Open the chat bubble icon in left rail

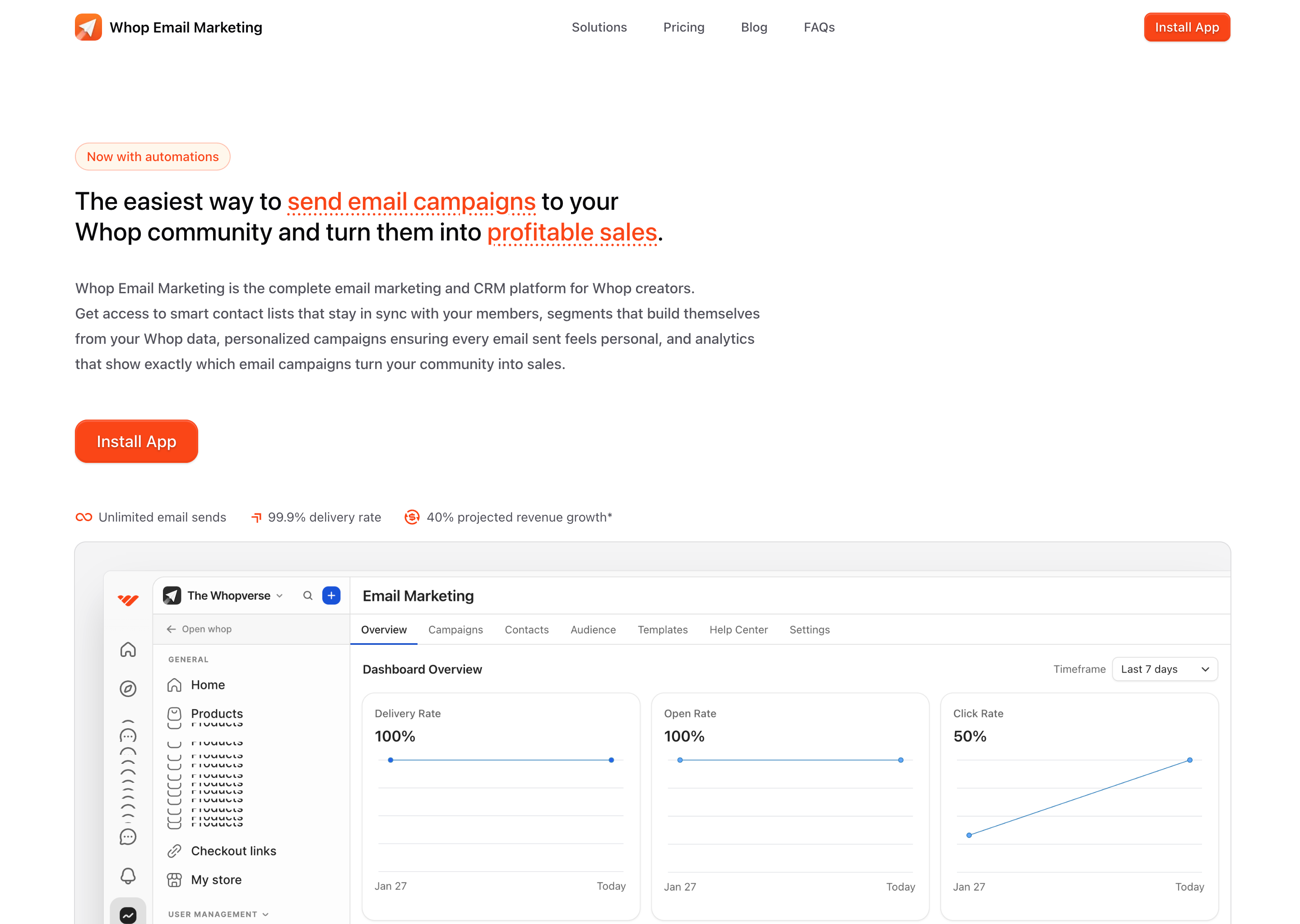(128, 836)
